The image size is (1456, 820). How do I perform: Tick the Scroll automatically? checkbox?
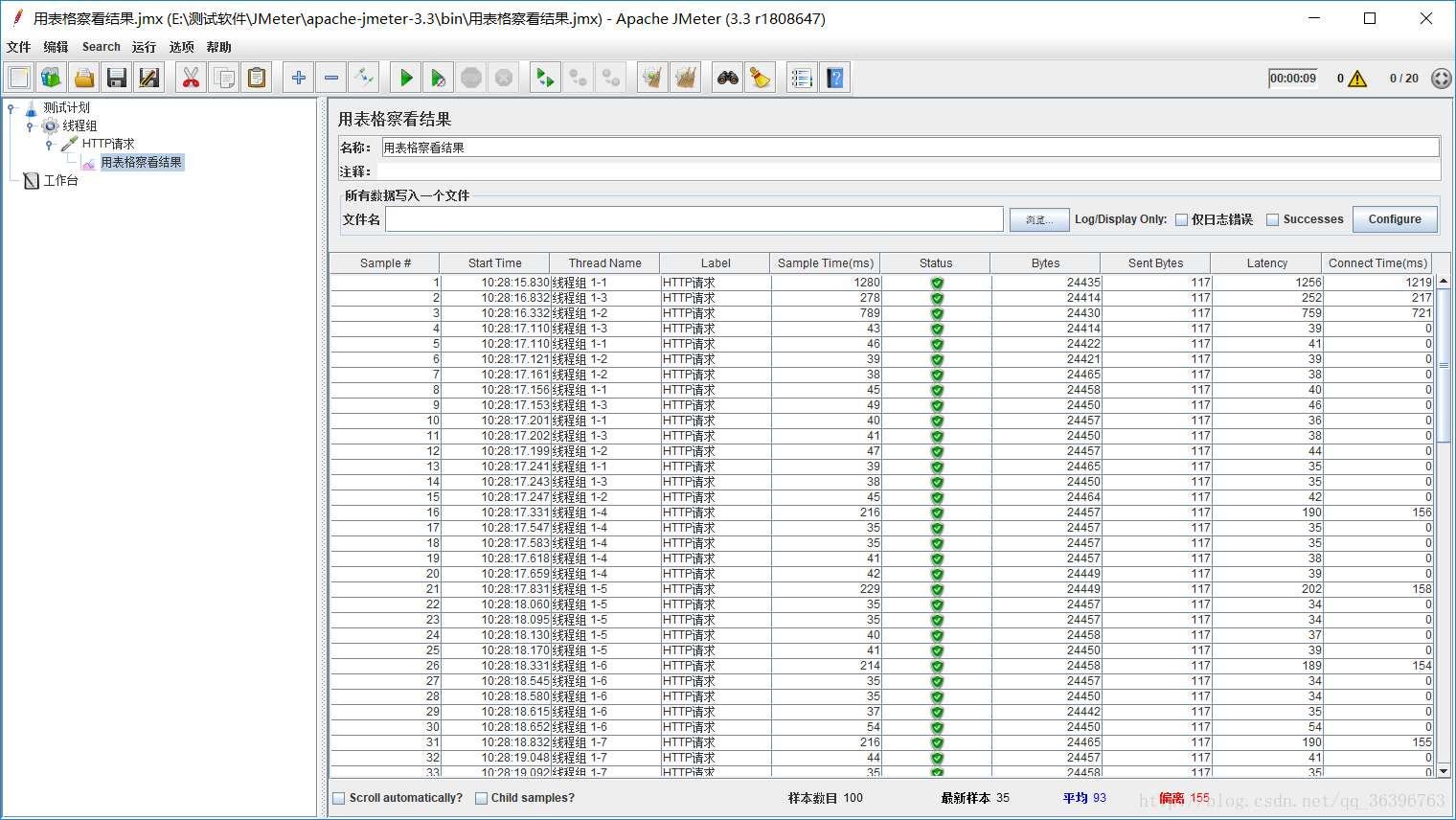click(338, 798)
